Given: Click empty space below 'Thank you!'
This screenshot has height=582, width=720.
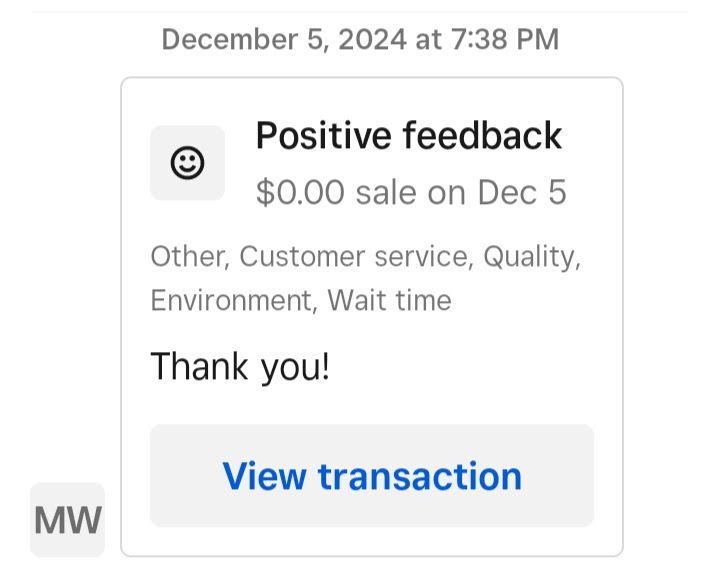Looking at the screenshot, I should [372, 405].
